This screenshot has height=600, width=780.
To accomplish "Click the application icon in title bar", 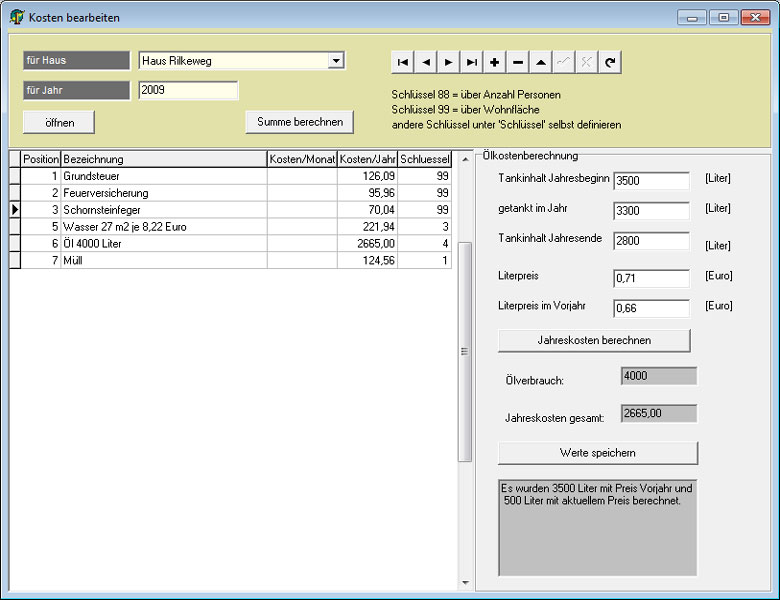I will [x=16, y=17].
